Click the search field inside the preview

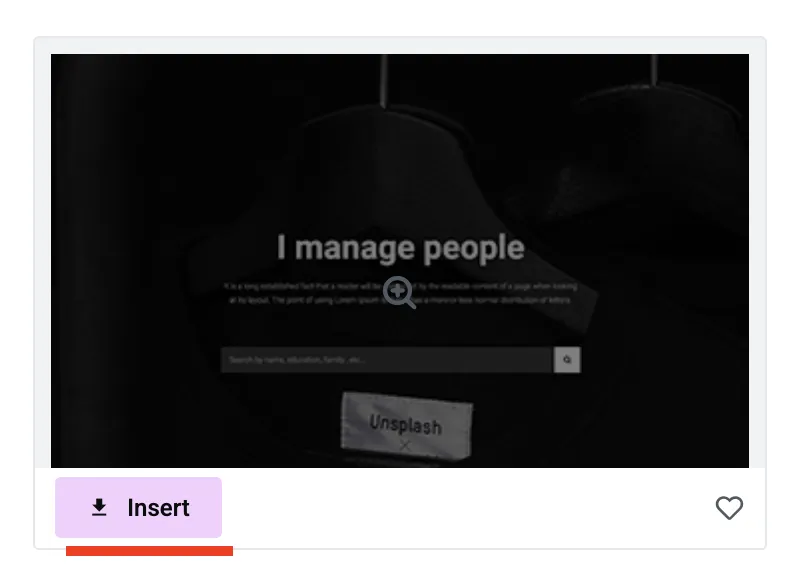click(387, 360)
